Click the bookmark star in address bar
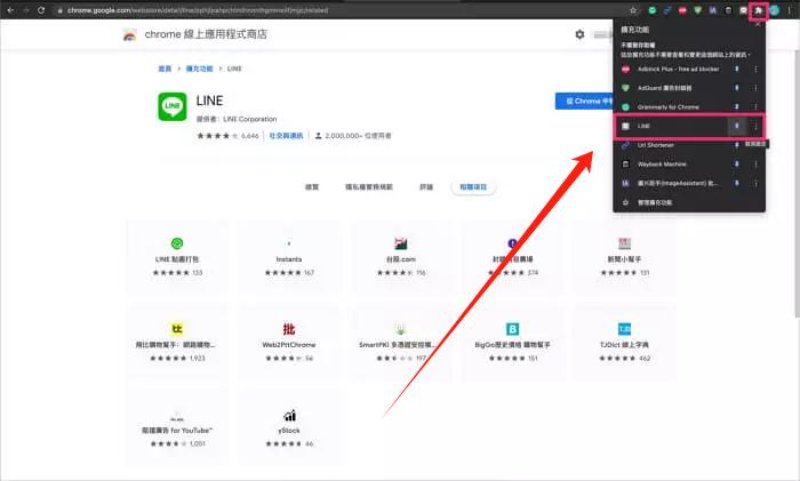 coord(633,10)
